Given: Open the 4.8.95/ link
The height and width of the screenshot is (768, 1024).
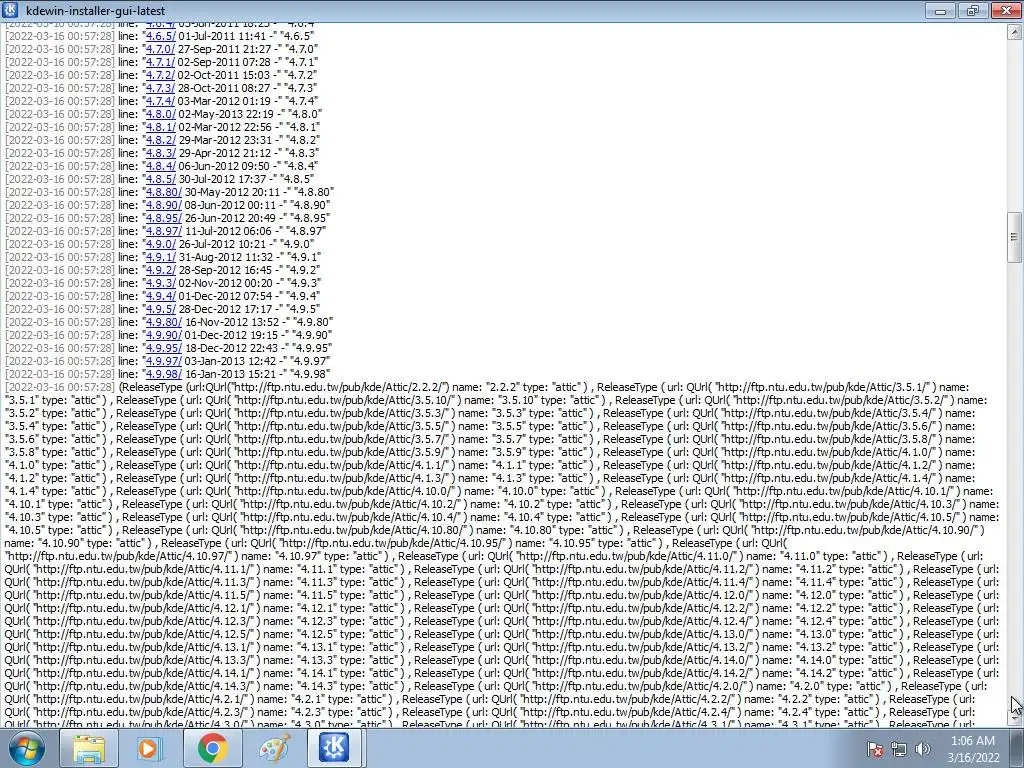Looking at the screenshot, I should click(x=163, y=218).
